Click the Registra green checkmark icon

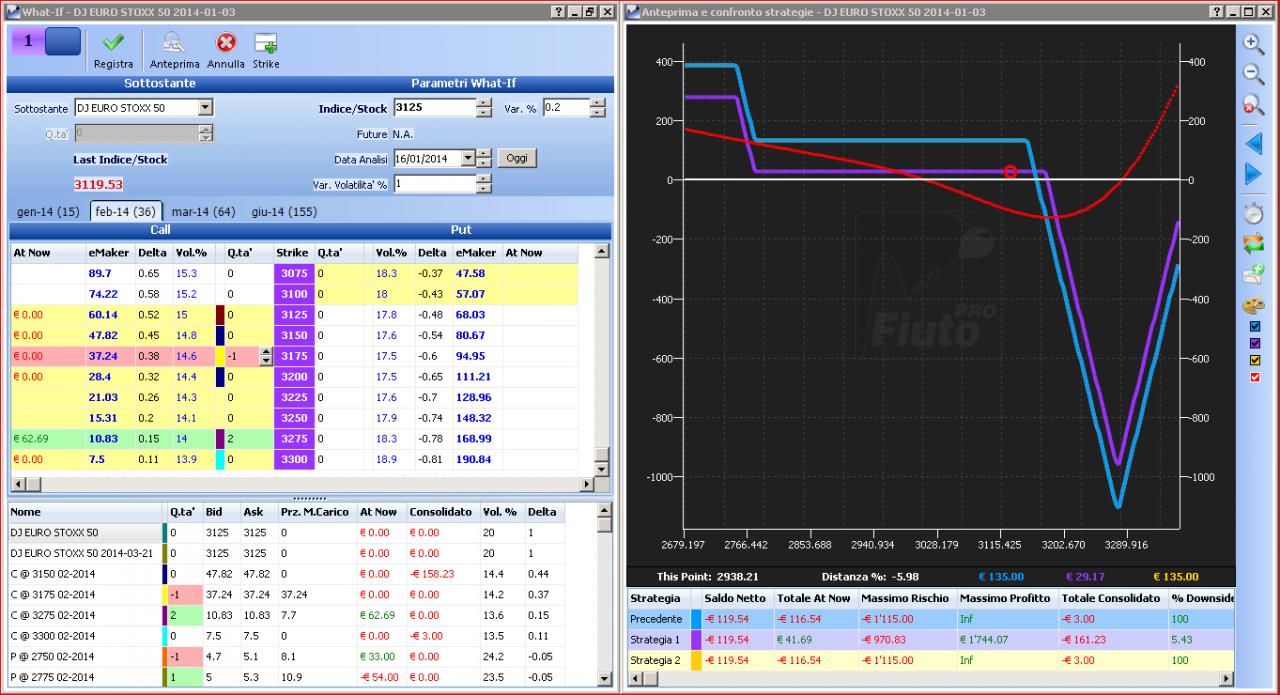point(113,43)
